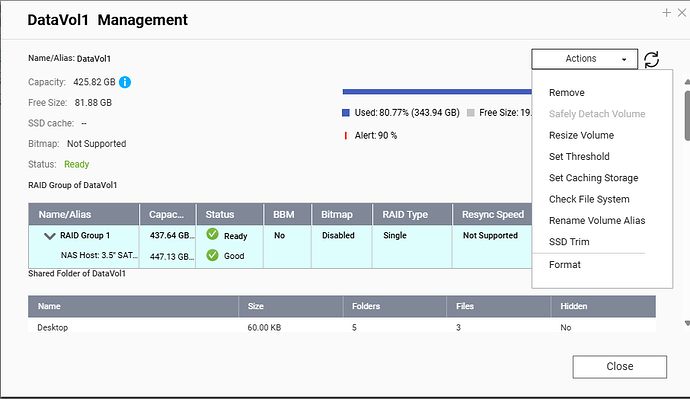Click the gray Free Size legend swatch

(470, 113)
